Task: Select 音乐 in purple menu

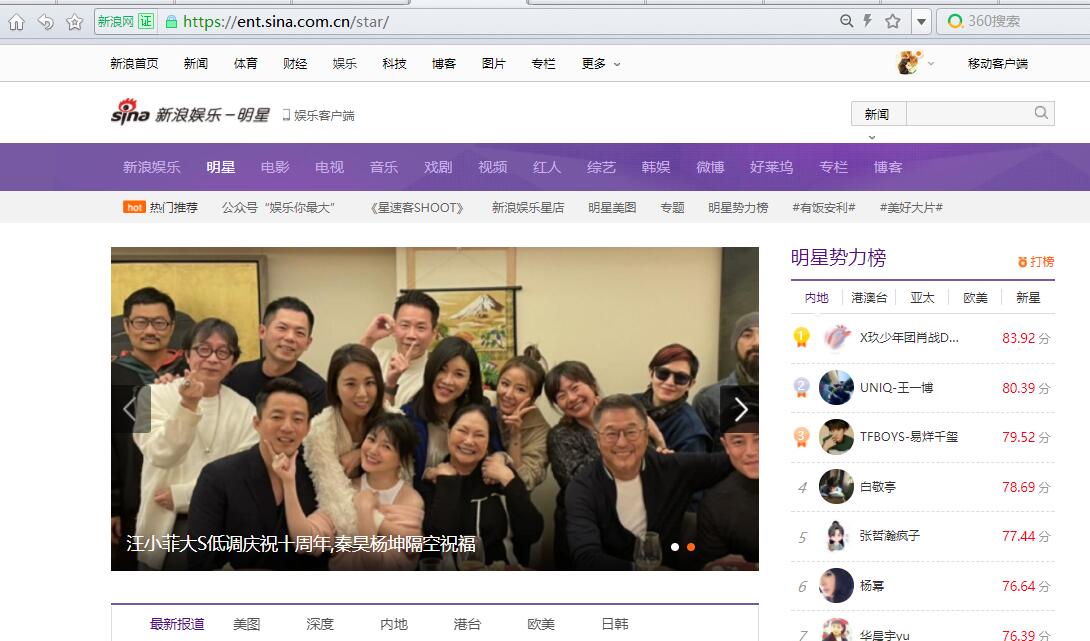Action: pyautogui.click(x=384, y=167)
